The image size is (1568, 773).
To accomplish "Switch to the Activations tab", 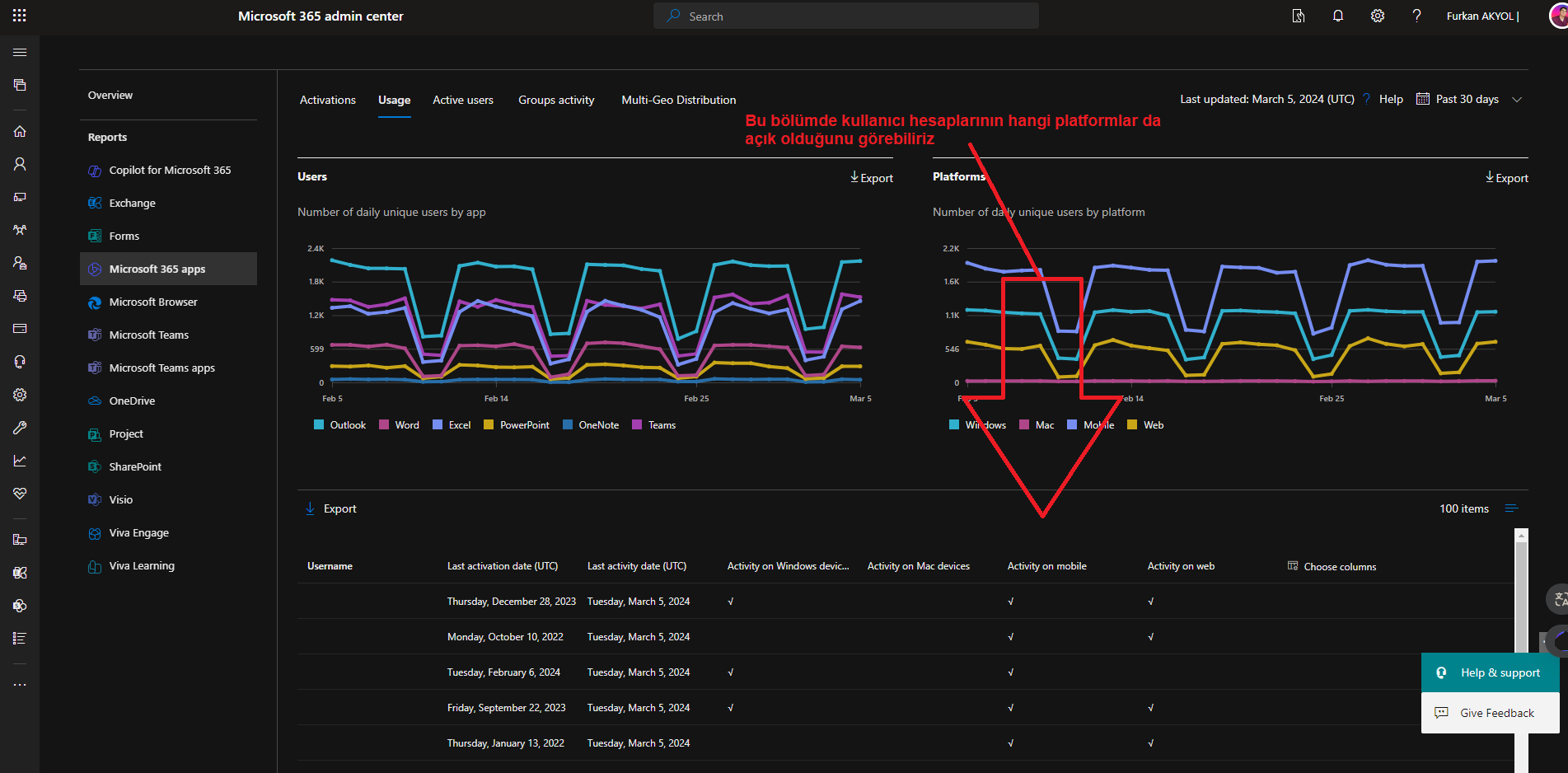I will 327,100.
